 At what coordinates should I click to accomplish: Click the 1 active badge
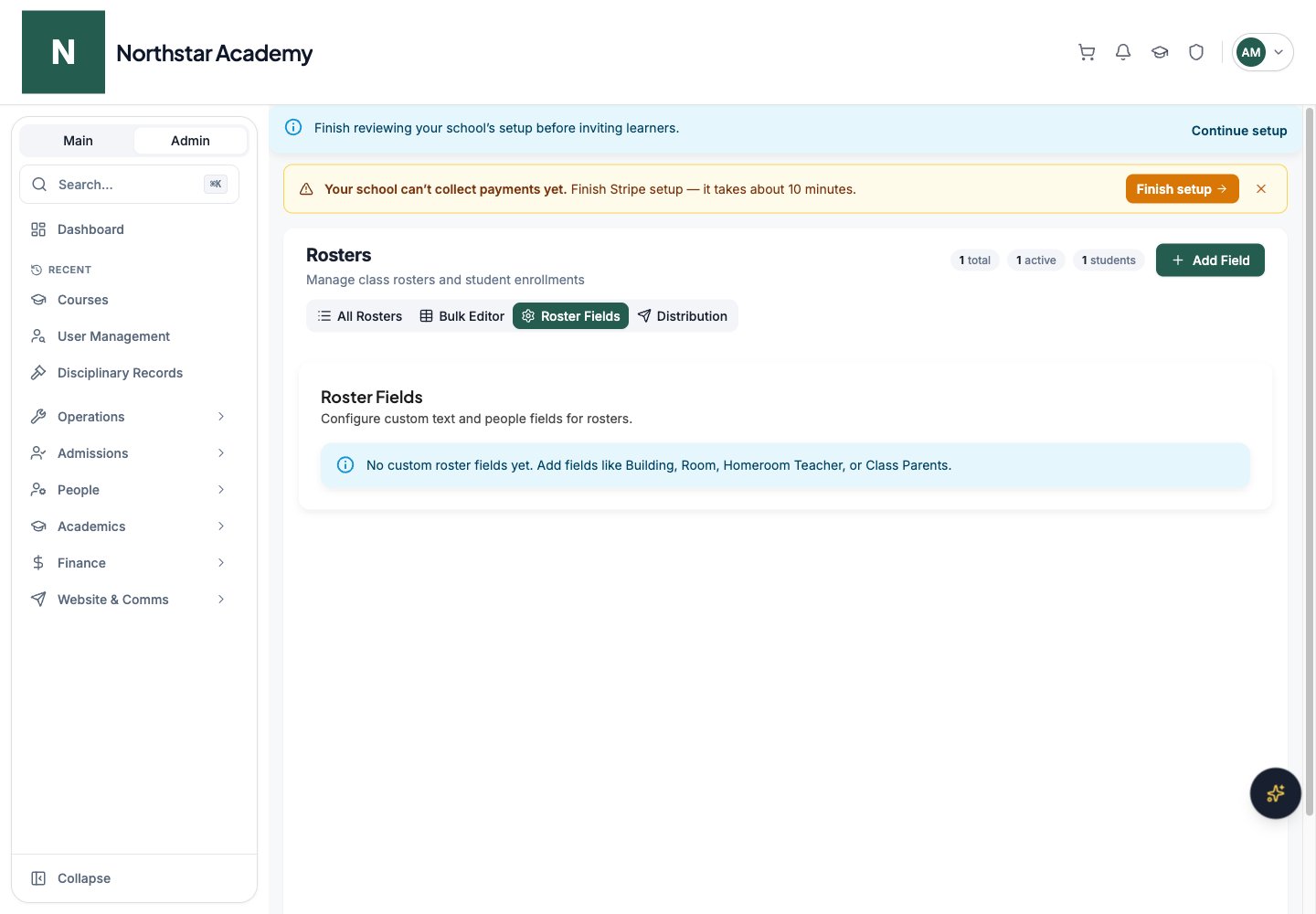coord(1036,260)
